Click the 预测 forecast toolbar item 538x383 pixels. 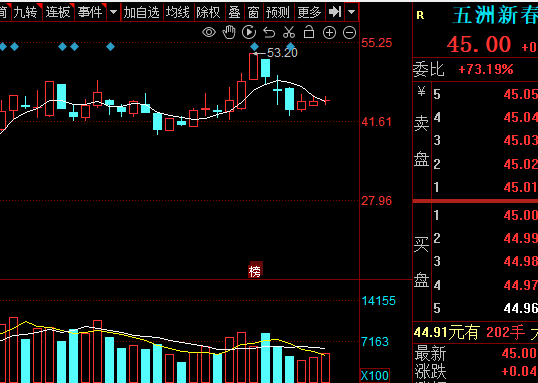[278, 13]
